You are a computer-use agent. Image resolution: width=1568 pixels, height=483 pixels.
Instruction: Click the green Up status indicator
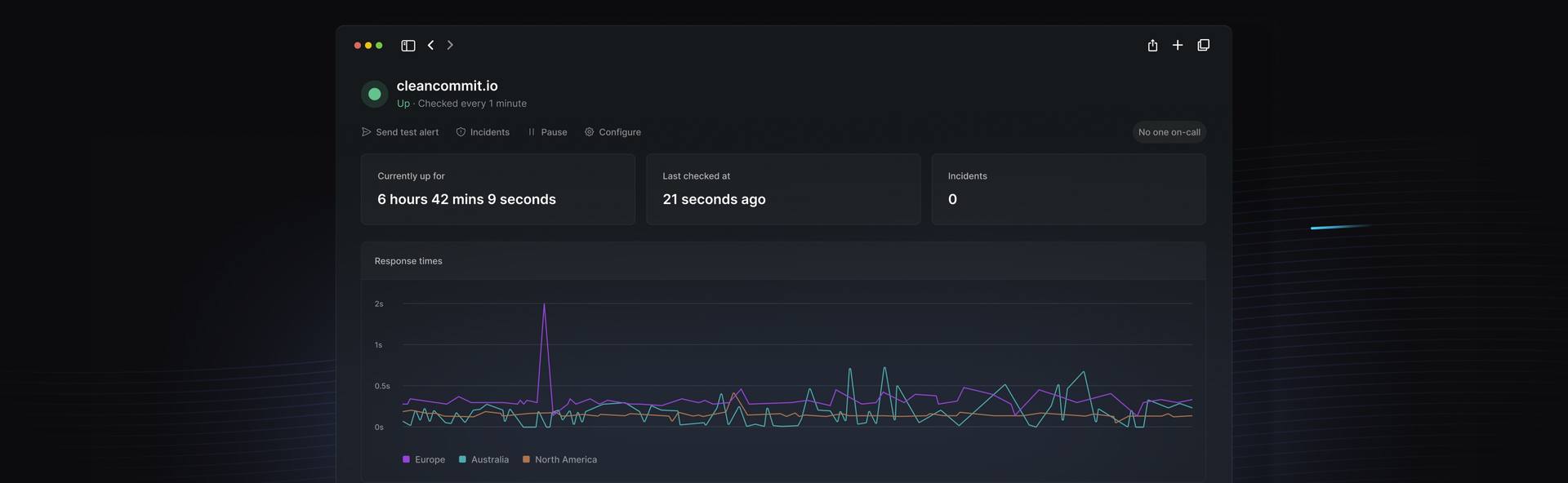(375, 94)
